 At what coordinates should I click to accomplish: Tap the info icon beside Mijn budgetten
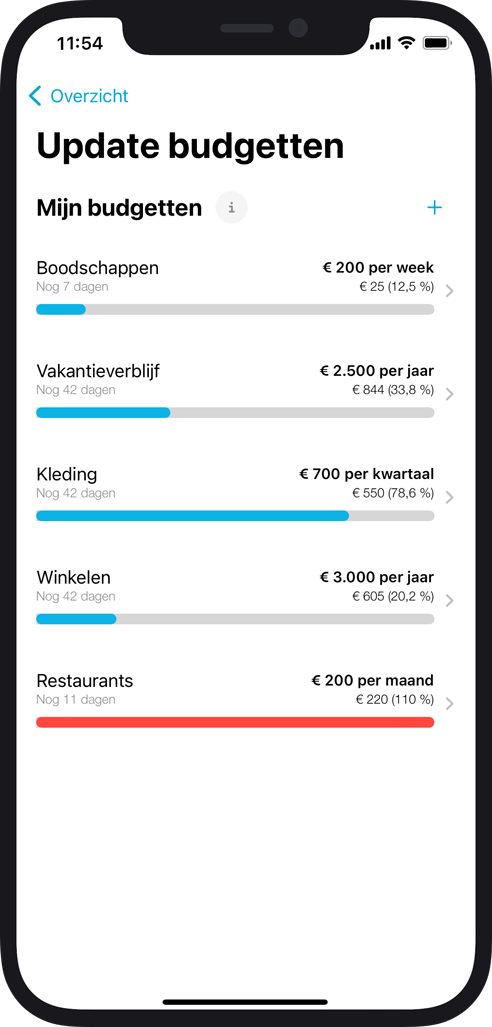(x=231, y=208)
